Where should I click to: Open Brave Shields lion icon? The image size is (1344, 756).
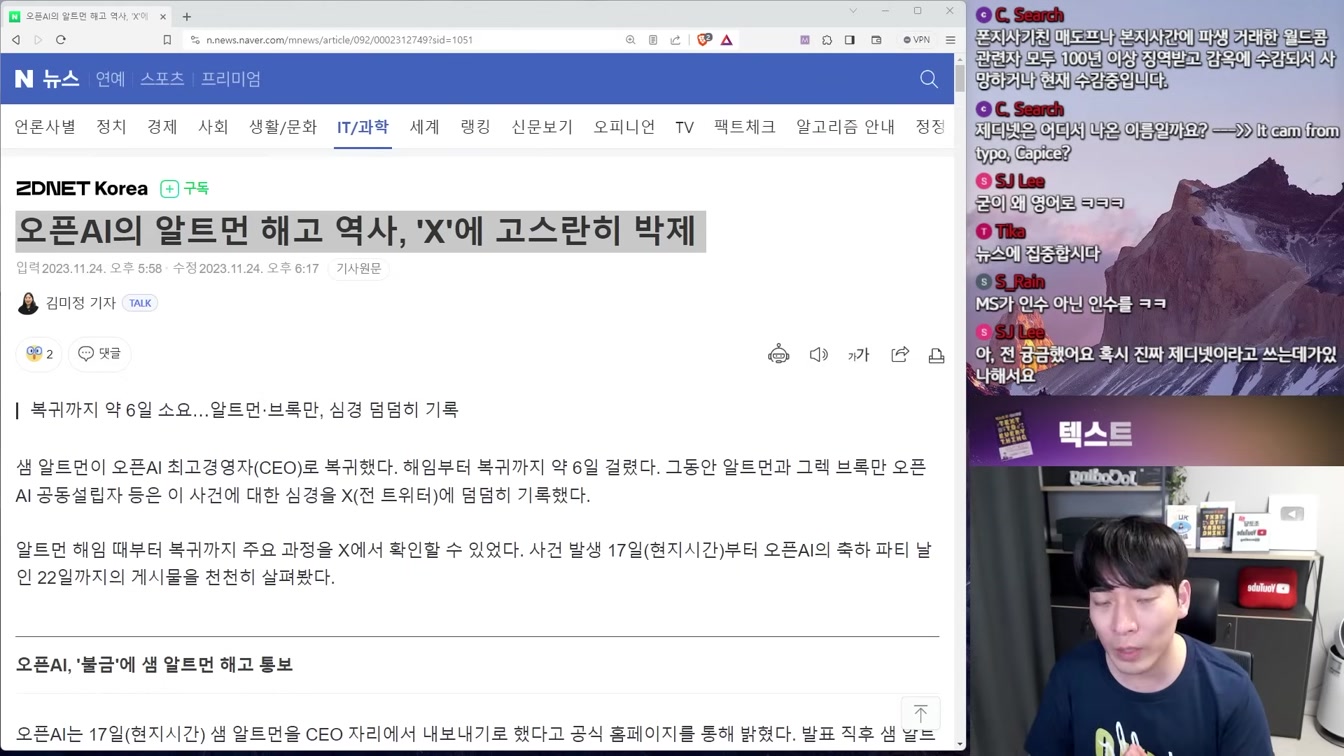[x=704, y=40]
